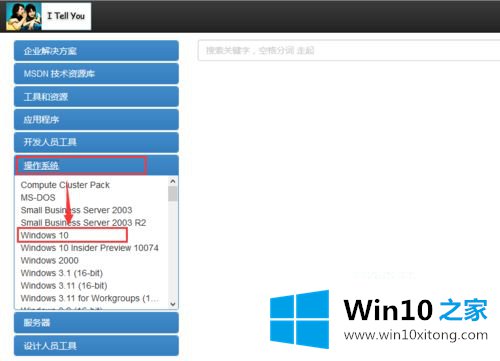Viewport: 500px width, 361px height.
Task: Expand the 服务器 category
Action: [x=96, y=322]
